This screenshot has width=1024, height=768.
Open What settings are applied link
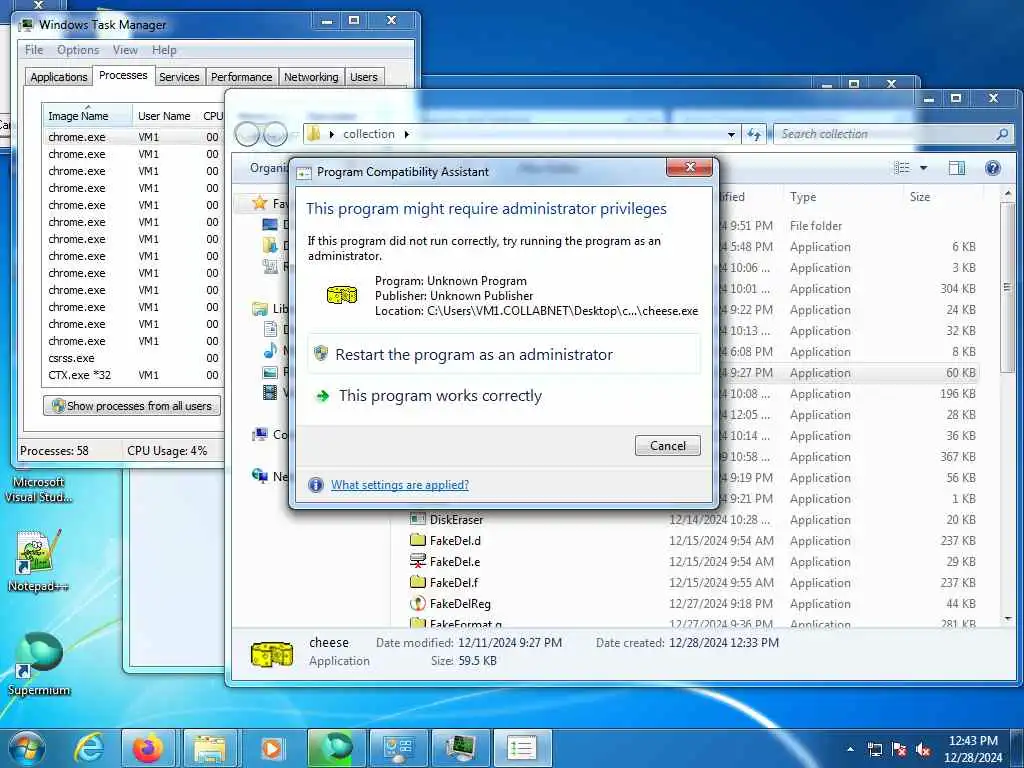point(400,485)
